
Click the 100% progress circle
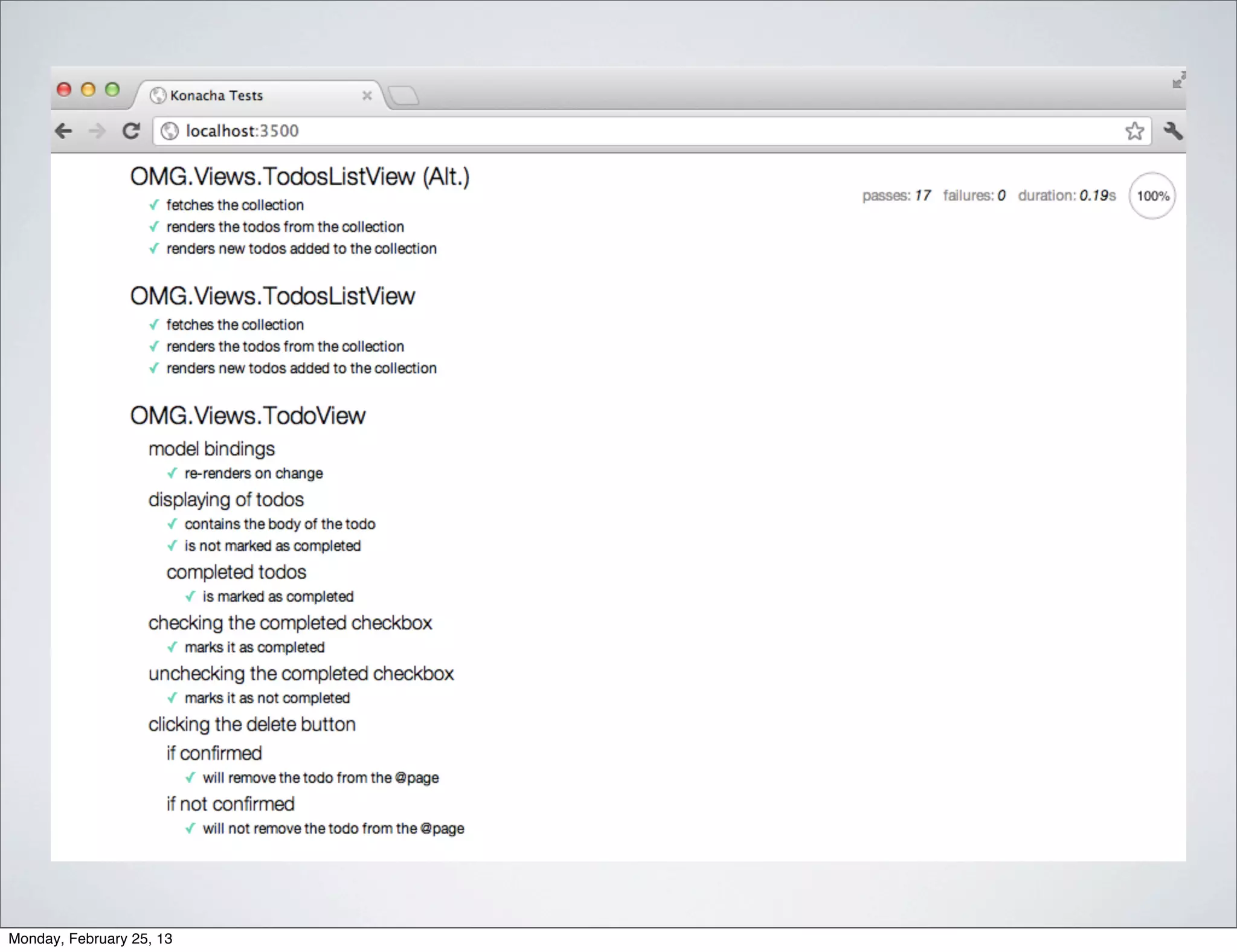pyautogui.click(x=1152, y=196)
